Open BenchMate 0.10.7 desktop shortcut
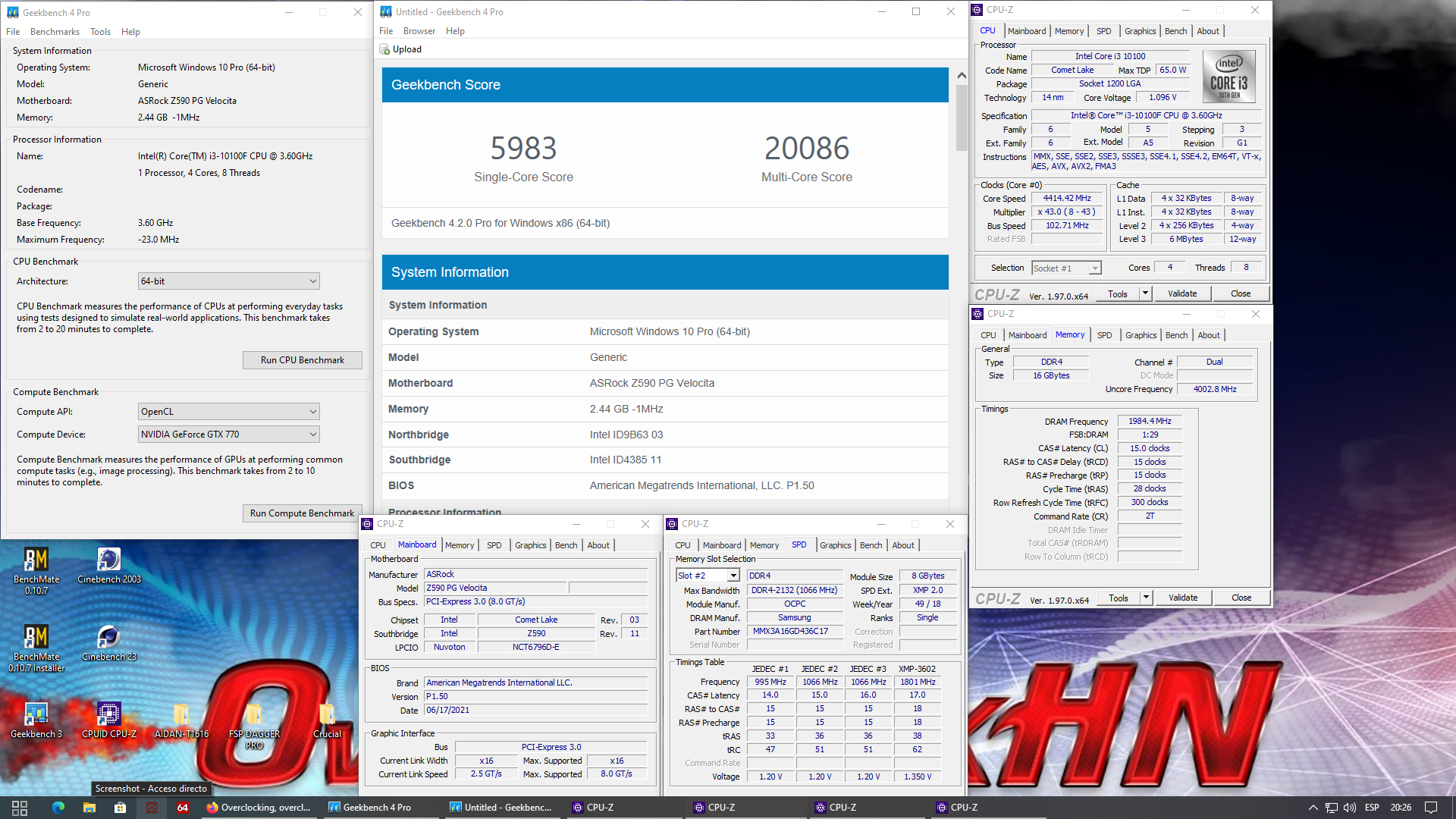 click(x=36, y=570)
